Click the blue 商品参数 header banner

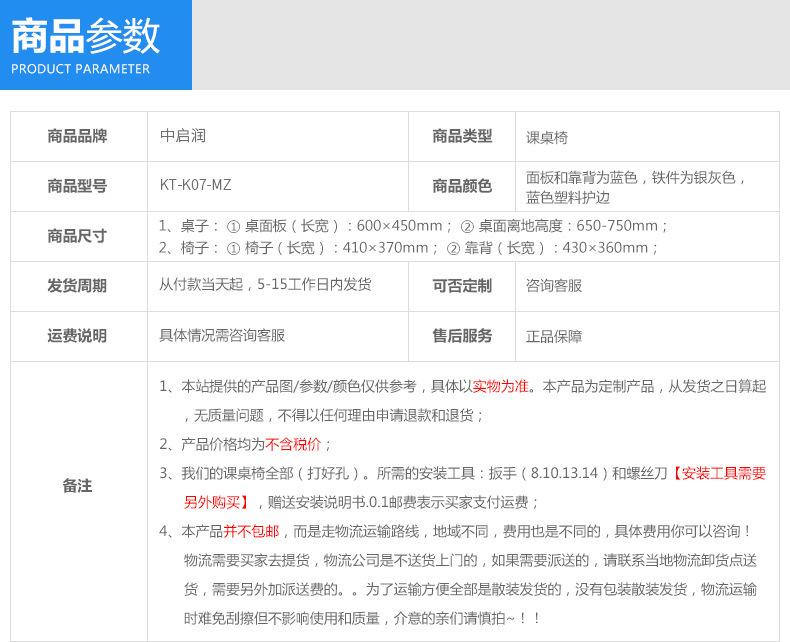[95, 45]
